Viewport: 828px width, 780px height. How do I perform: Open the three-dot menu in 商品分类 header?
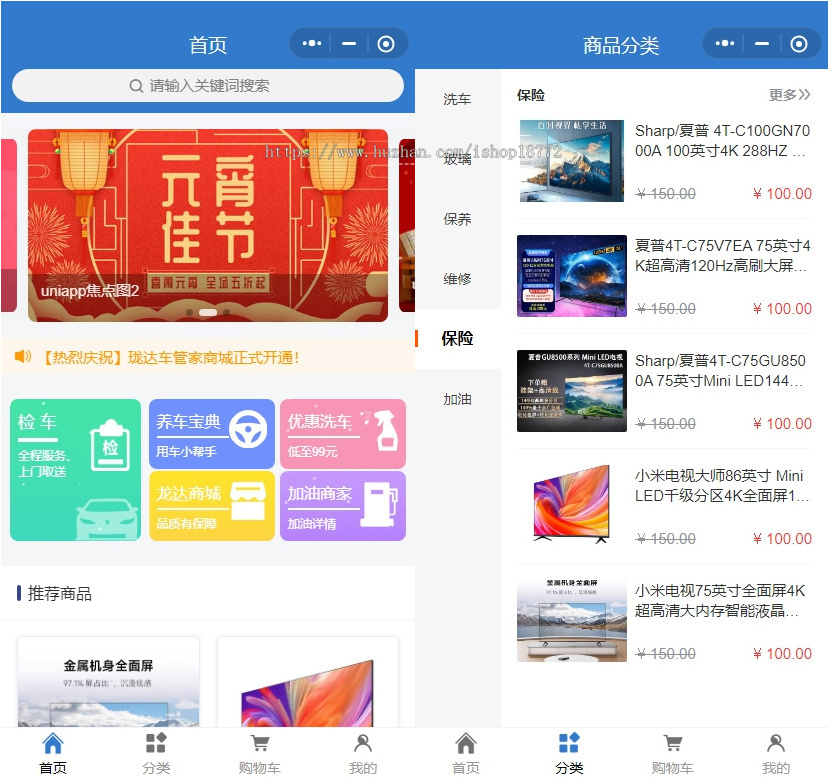click(x=724, y=43)
